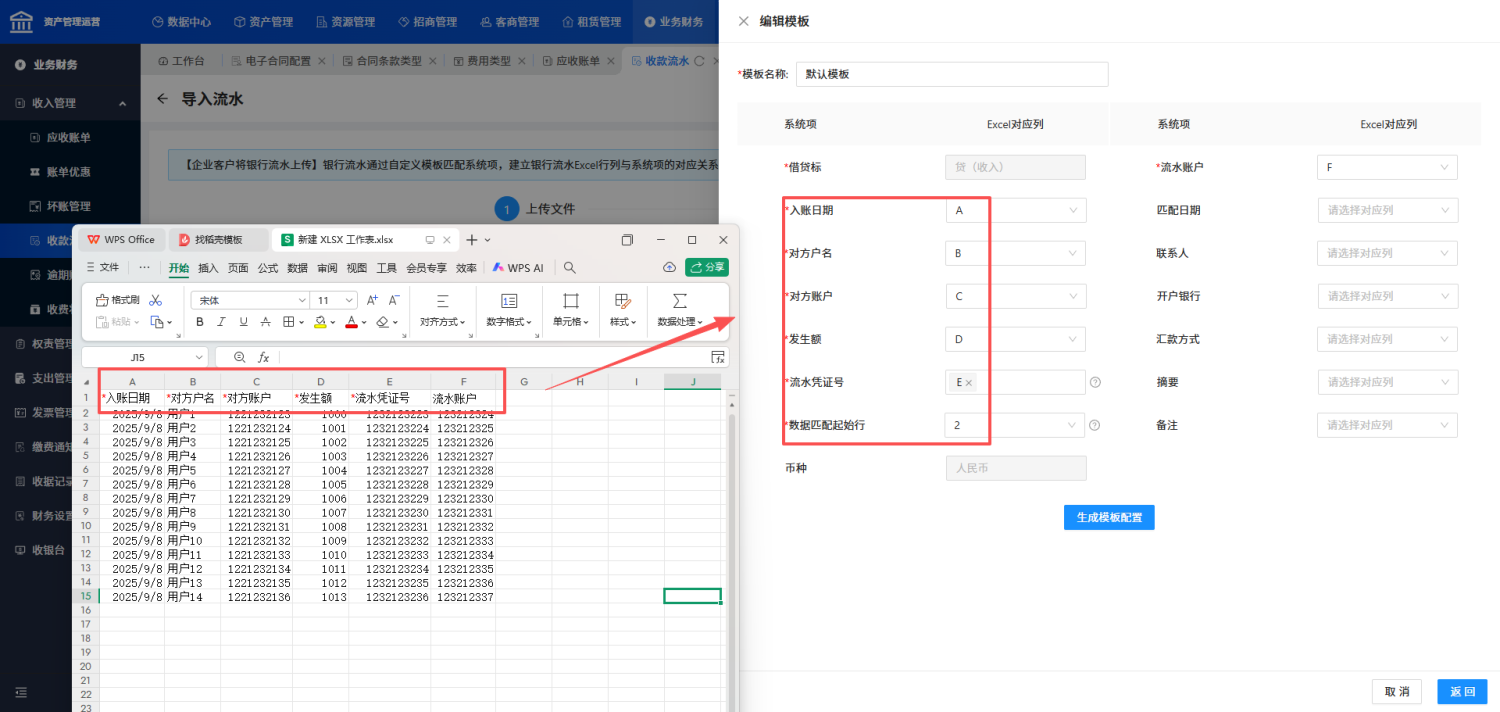Open the 流水账户 column dropdown
The height and width of the screenshot is (712, 1500).
1387,167
